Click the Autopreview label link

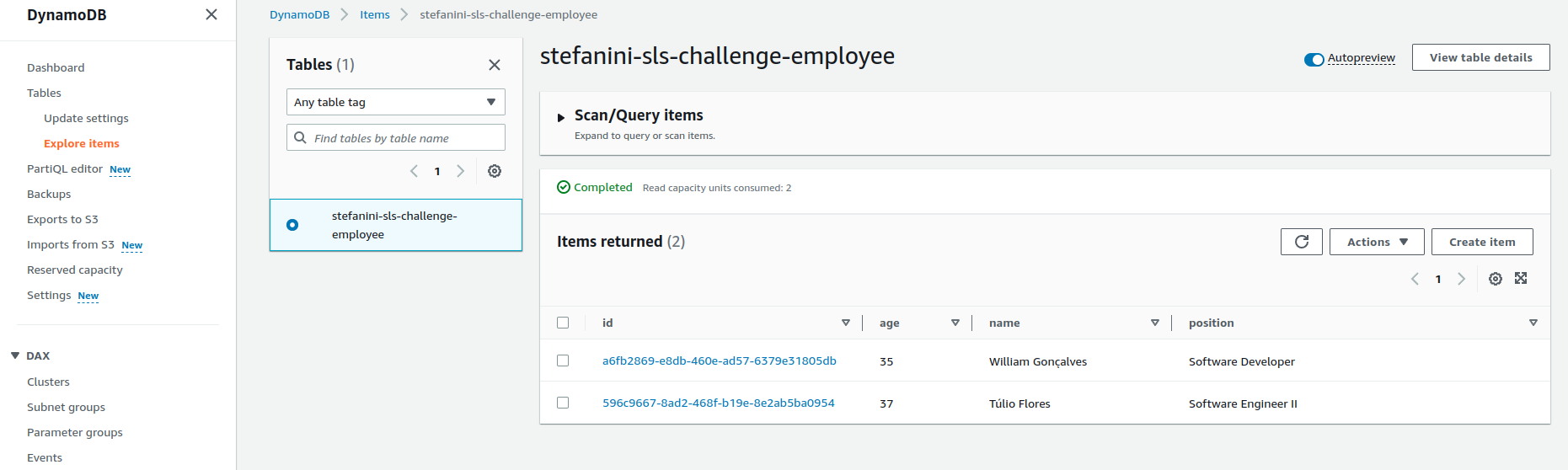(x=1362, y=58)
